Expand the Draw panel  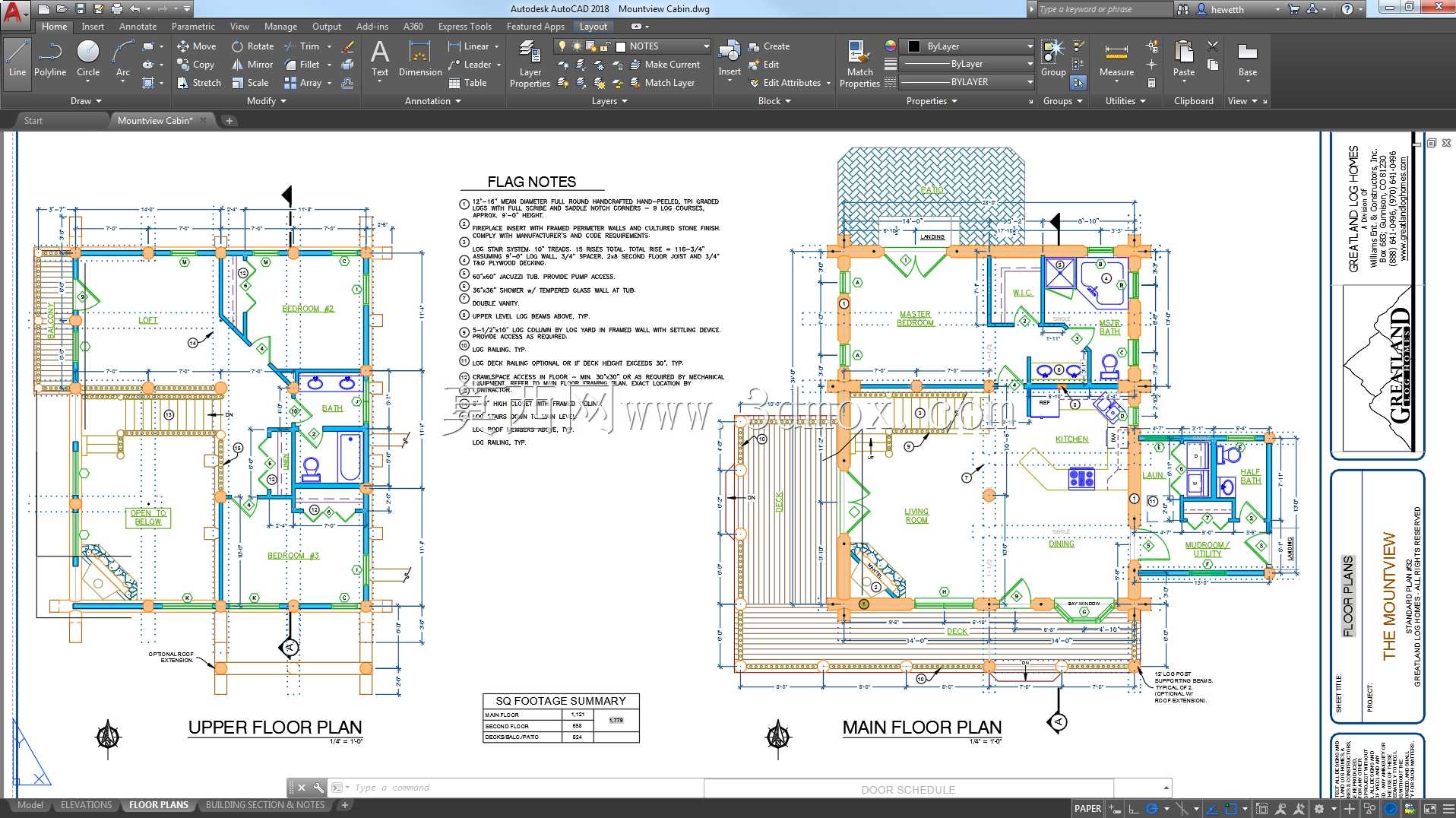[86, 101]
